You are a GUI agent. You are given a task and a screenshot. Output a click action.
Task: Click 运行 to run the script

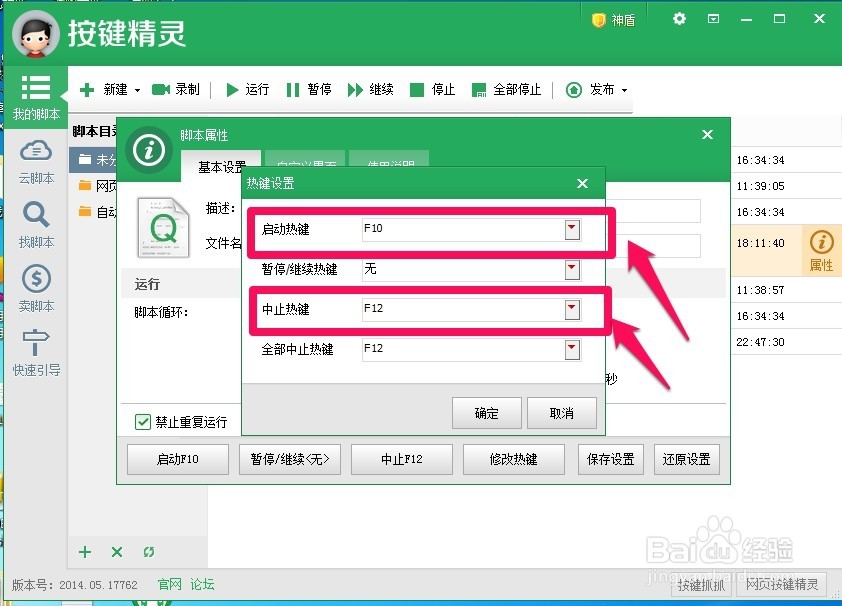[248, 89]
